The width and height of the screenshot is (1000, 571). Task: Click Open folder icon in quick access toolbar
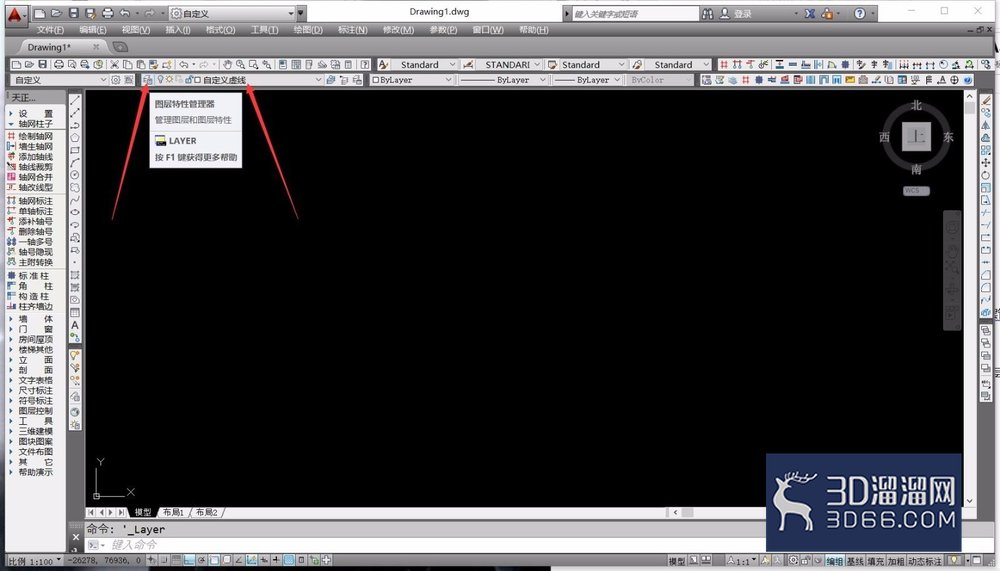coord(56,13)
